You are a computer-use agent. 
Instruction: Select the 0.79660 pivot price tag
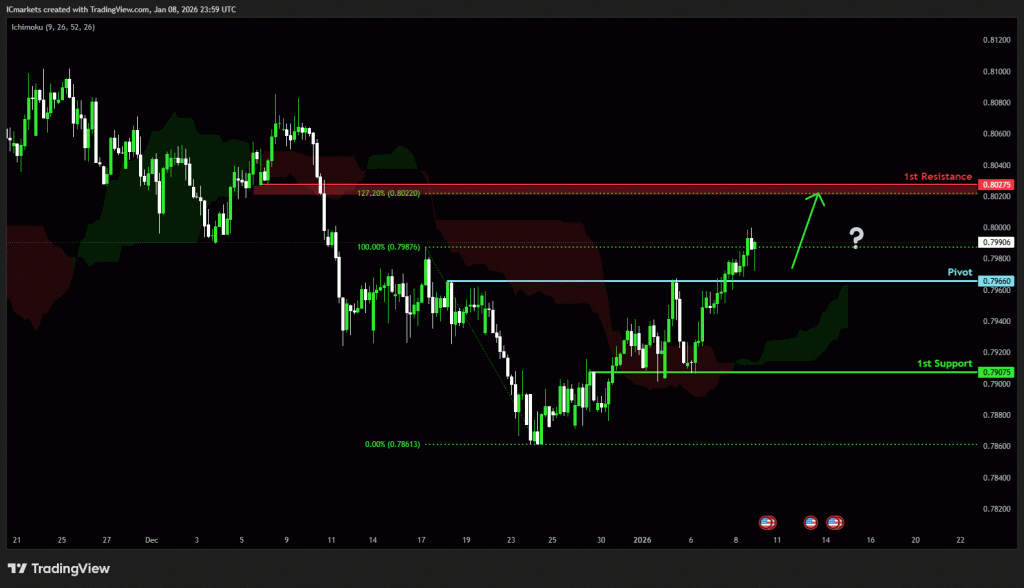click(998, 281)
